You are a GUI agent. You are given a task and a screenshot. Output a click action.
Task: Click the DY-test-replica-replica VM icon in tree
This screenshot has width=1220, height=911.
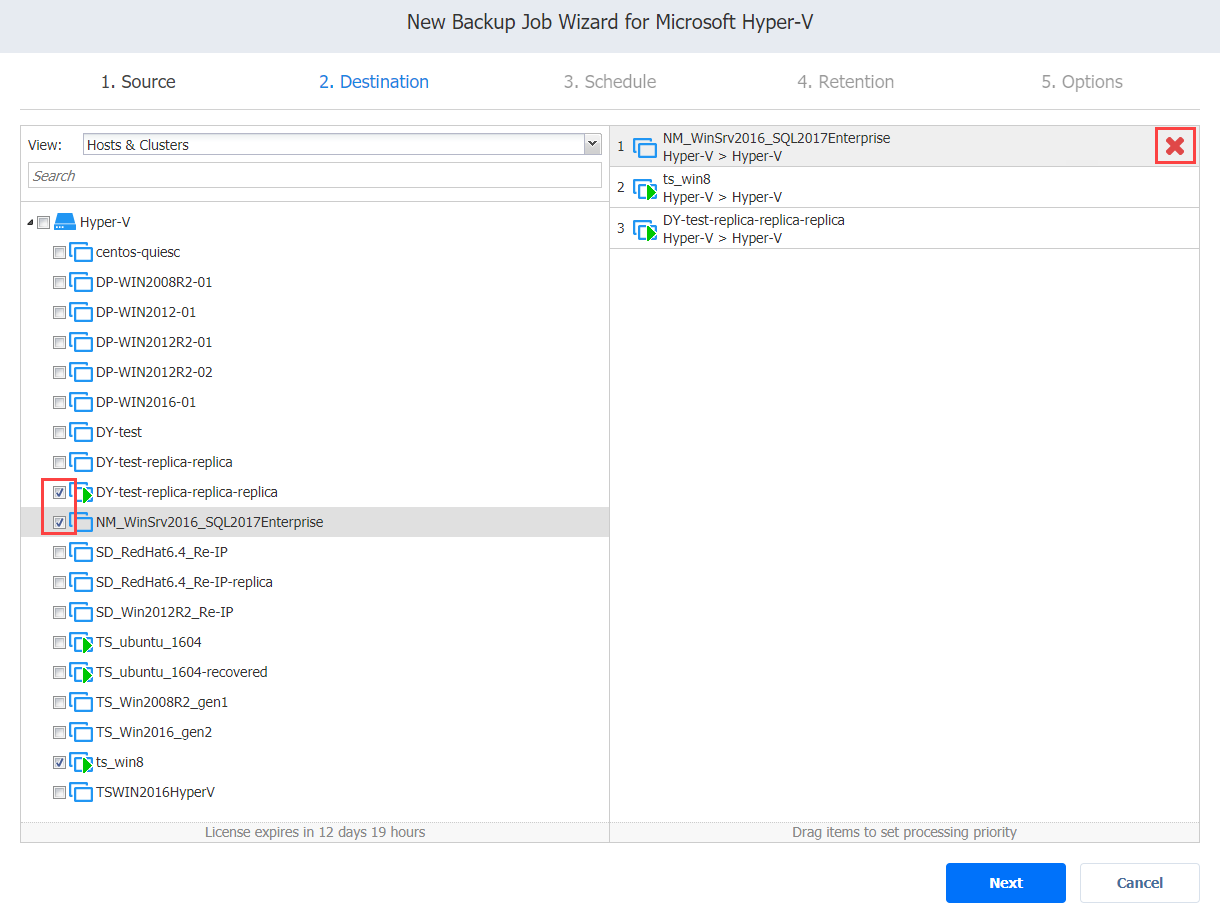[81, 462]
